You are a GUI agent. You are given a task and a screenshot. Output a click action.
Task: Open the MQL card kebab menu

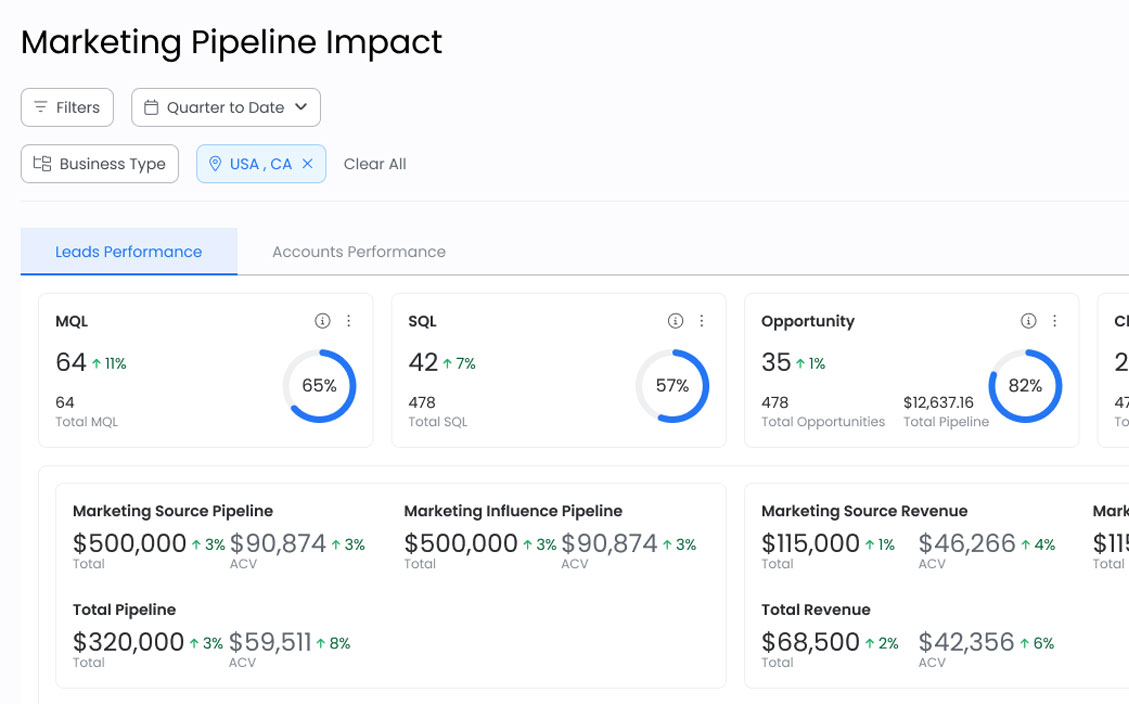pos(349,321)
